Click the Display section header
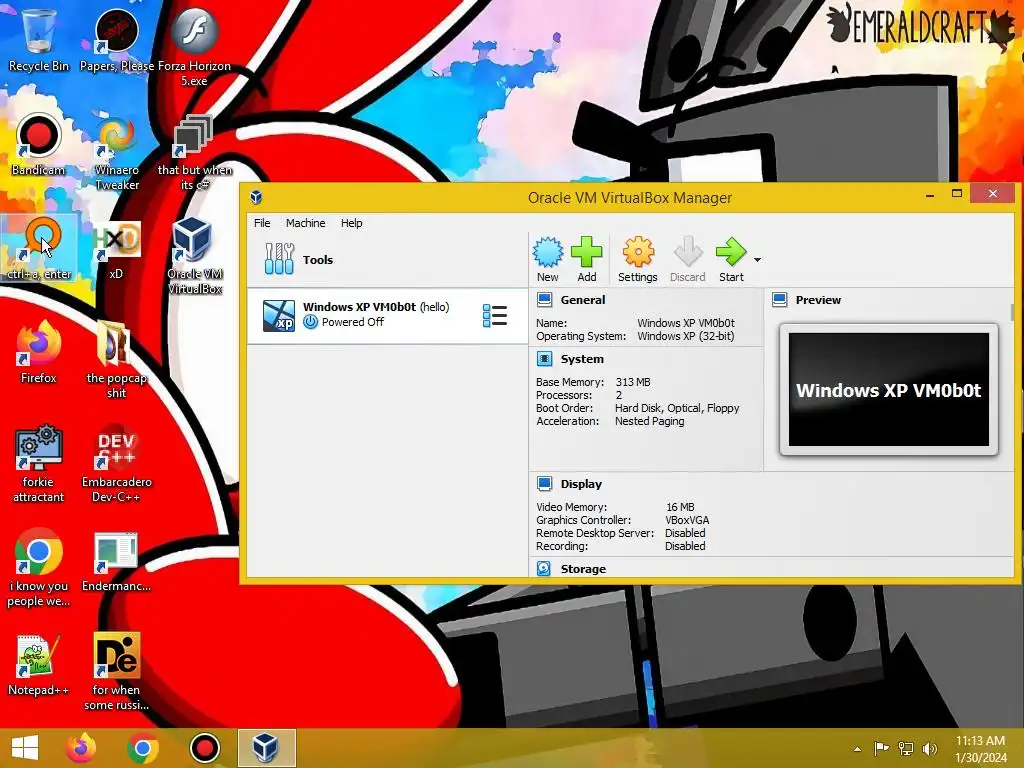 tap(581, 484)
